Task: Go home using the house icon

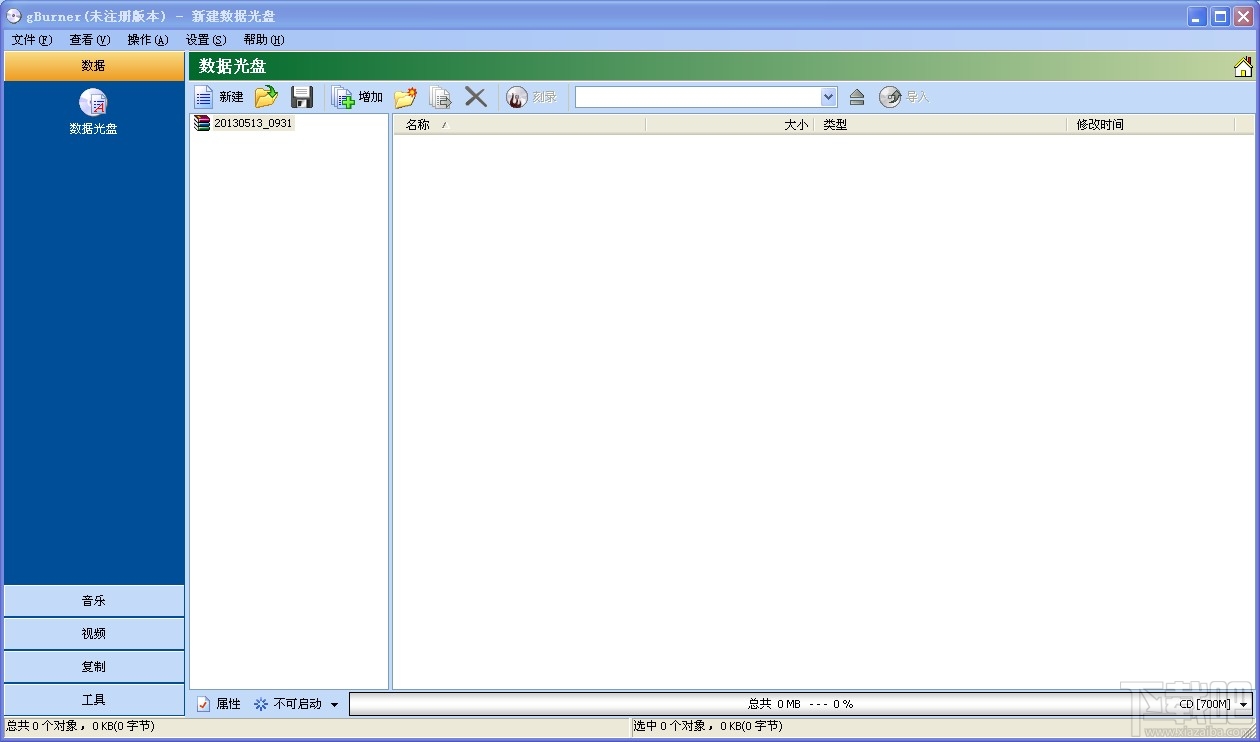Action: [x=1243, y=67]
